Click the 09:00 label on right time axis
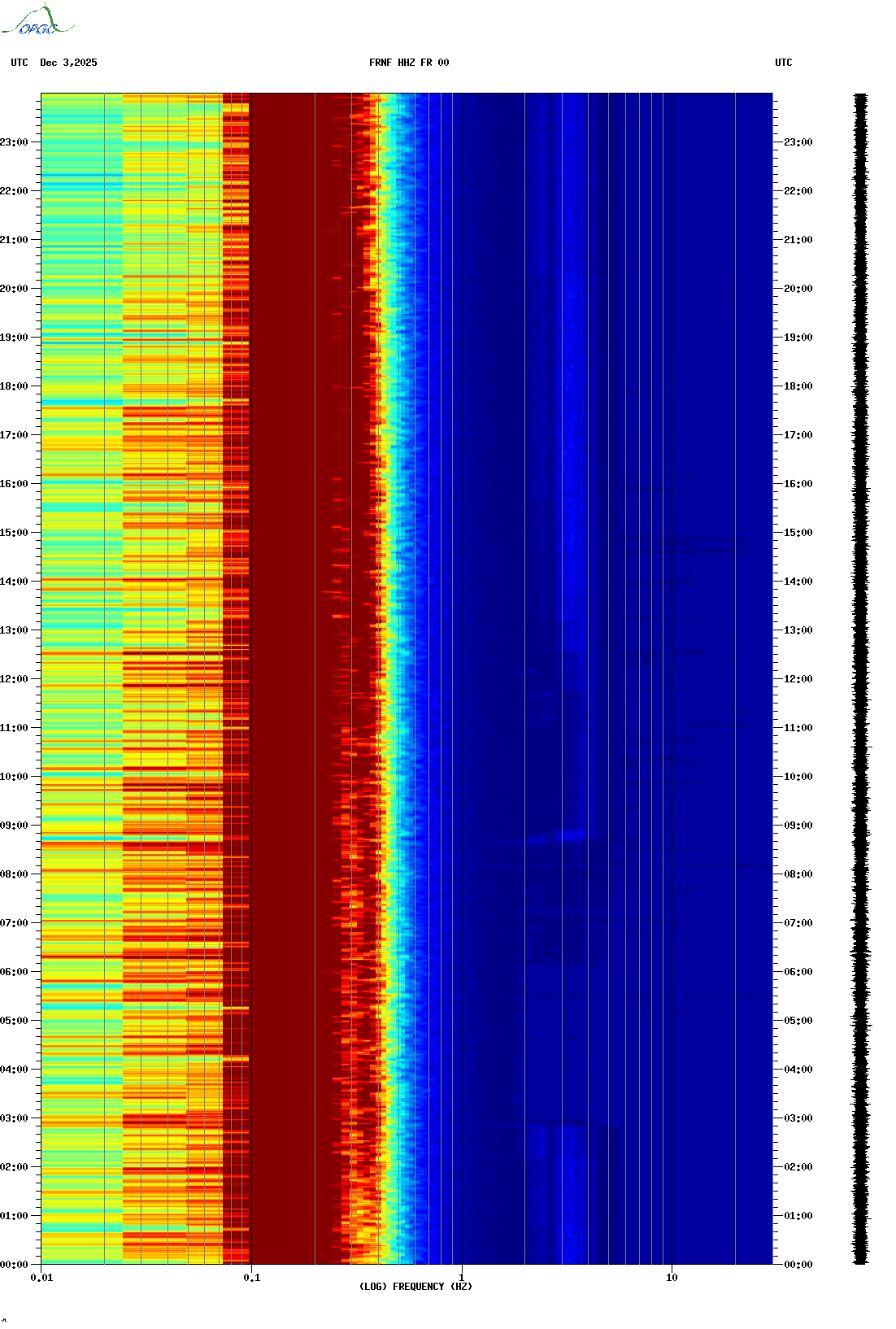Screen dimensions: 896x1329 798,826
